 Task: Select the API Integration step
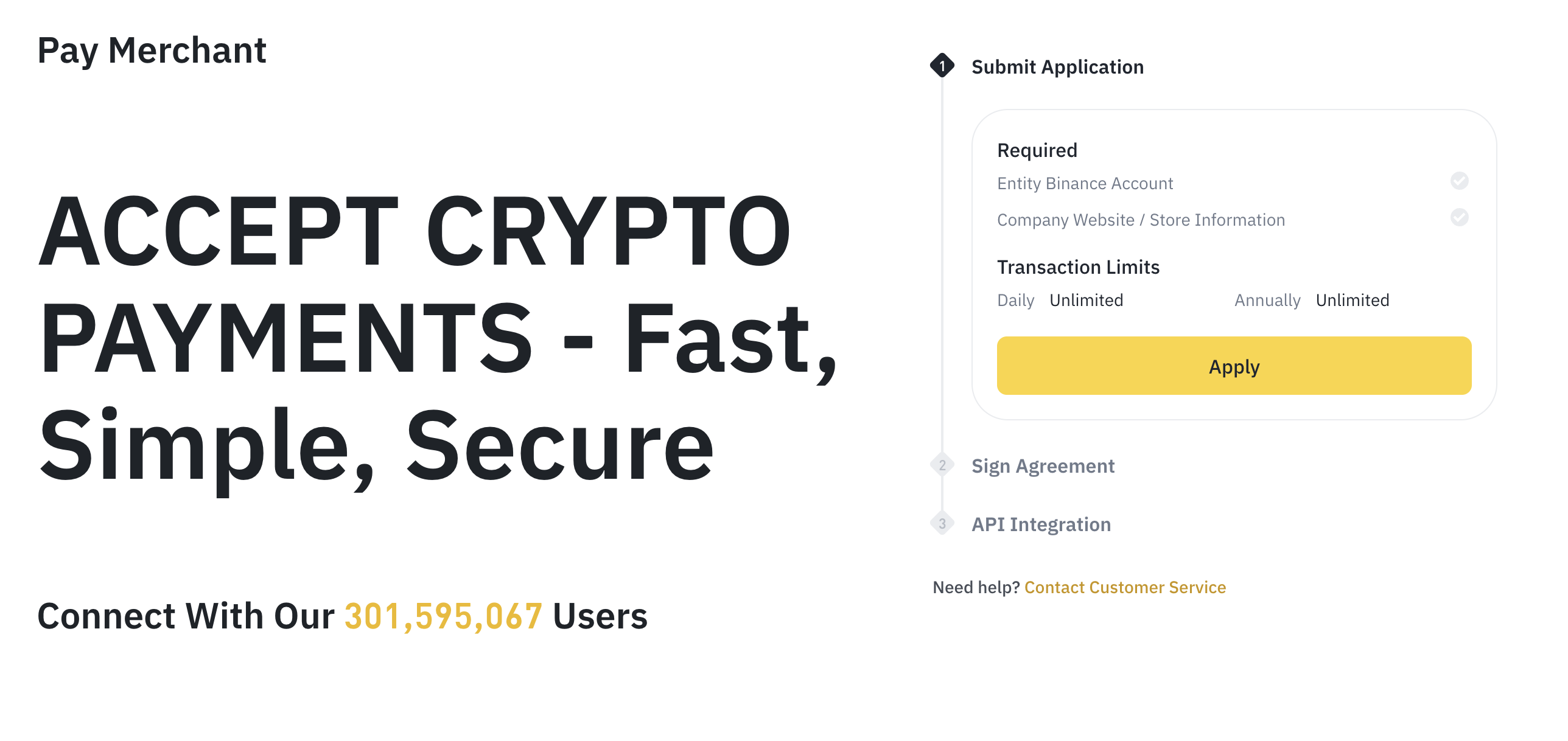(1041, 524)
